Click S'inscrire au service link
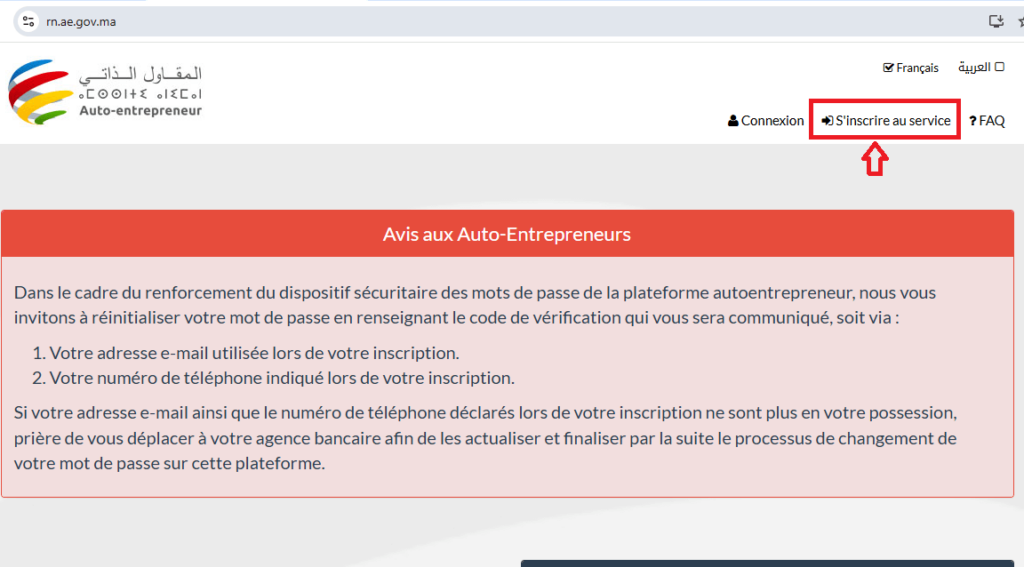This screenshot has width=1024, height=567. (x=886, y=121)
